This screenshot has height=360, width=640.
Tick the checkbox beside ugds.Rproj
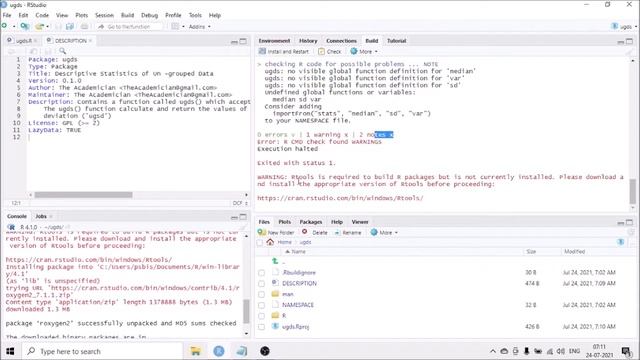pos(261,327)
